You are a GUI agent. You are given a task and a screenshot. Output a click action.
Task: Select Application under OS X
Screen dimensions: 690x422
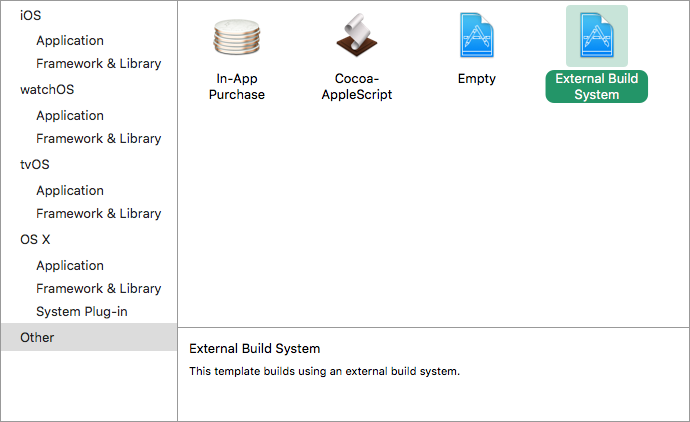click(70, 265)
